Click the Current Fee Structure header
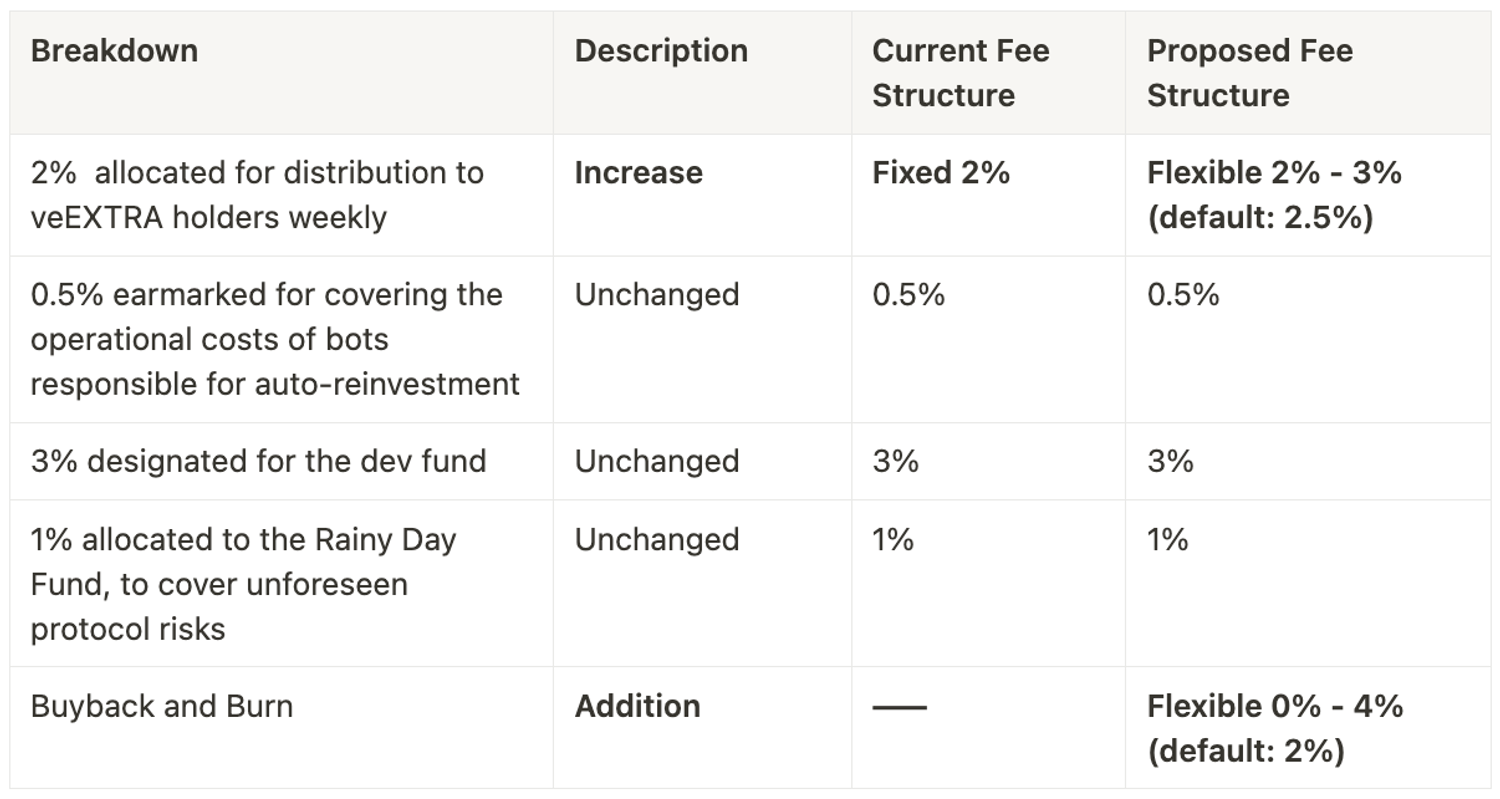 (960, 73)
